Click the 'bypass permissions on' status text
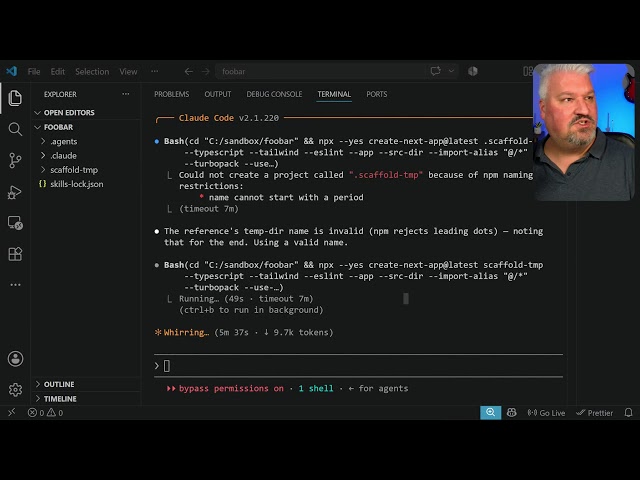640x480 pixels. [231, 388]
